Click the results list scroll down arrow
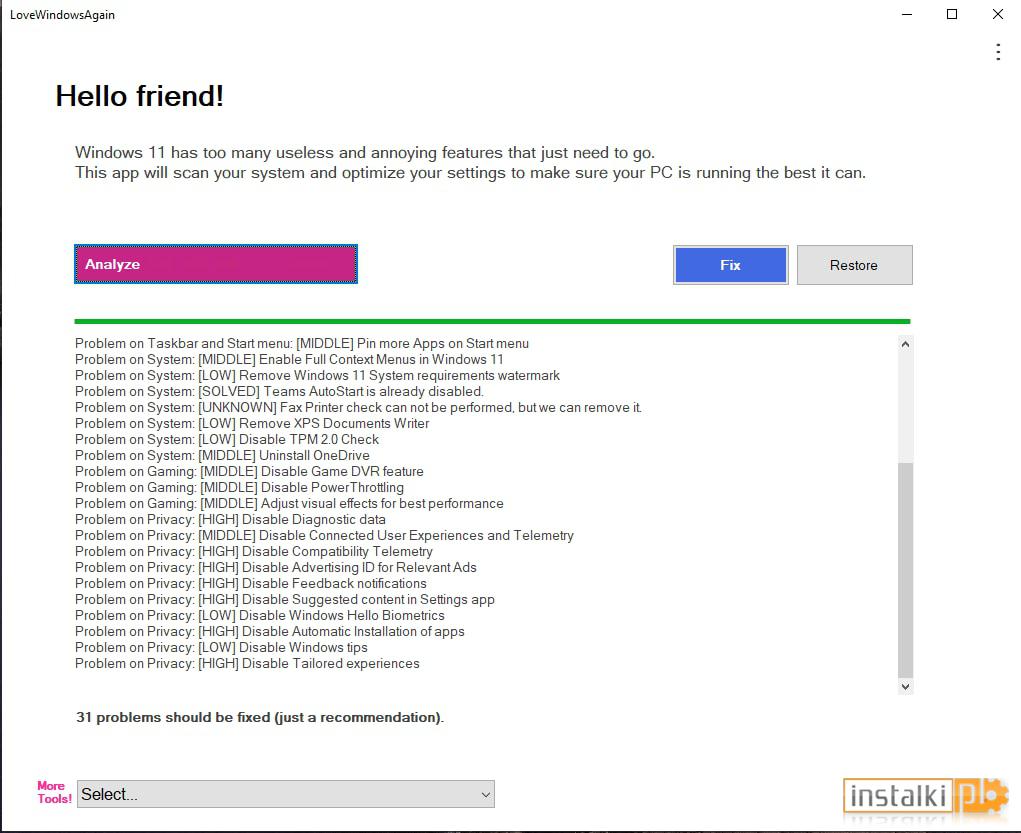 click(905, 686)
